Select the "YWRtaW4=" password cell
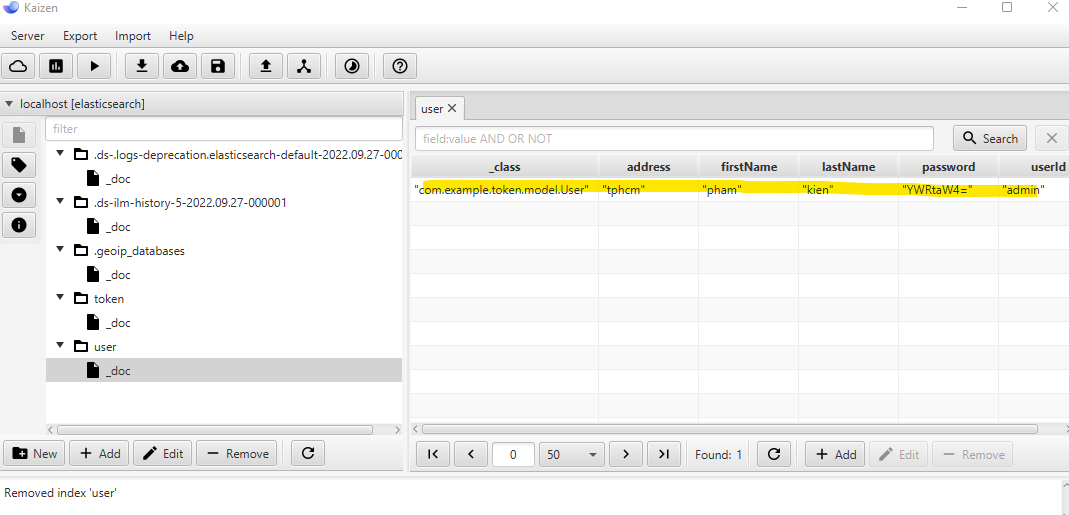Image resolution: width=1069 pixels, height=515 pixels. pos(948,190)
